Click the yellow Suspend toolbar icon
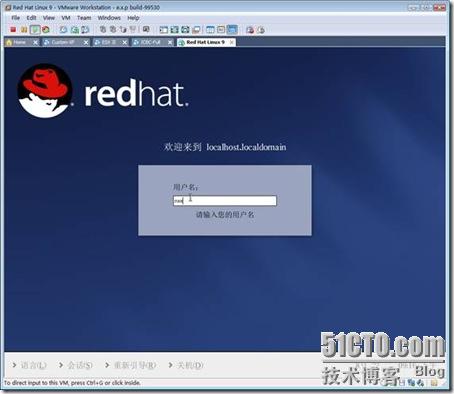454x394 pixels. click(24, 30)
